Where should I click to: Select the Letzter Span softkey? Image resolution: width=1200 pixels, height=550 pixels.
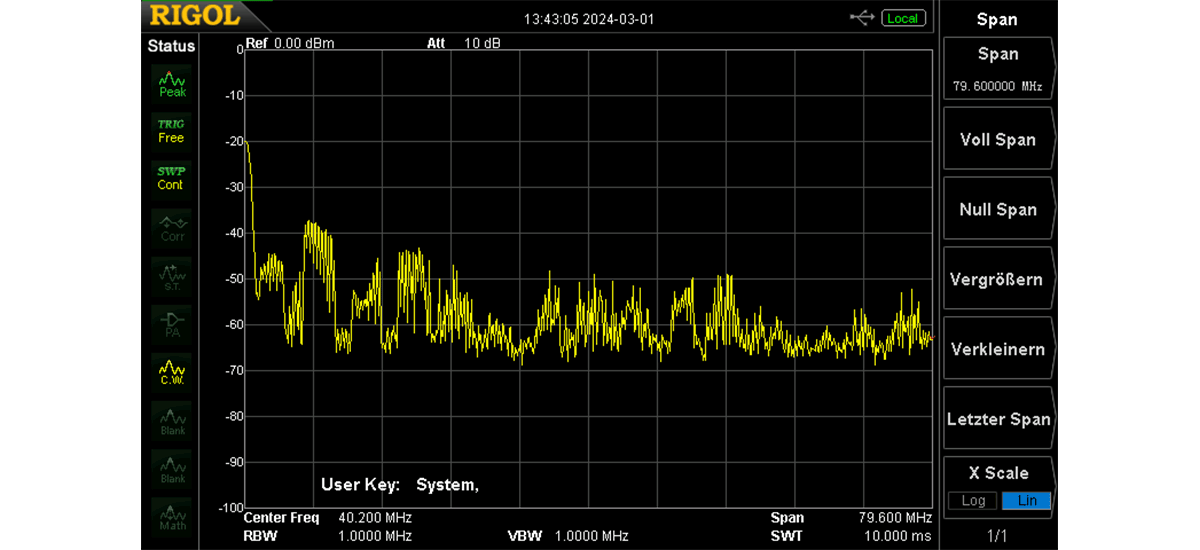[x=998, y=419]
